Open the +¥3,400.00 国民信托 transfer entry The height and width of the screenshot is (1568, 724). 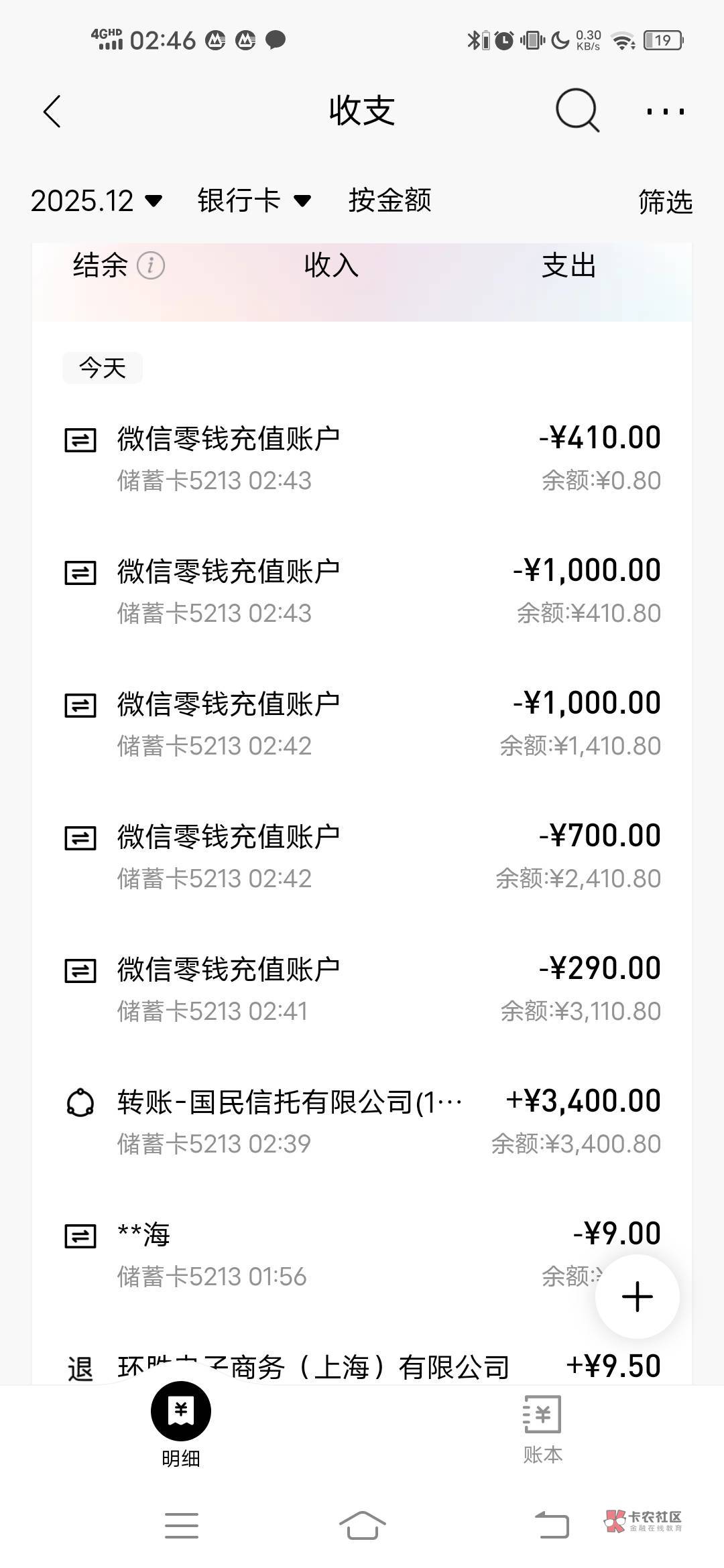click(362, 1122)
